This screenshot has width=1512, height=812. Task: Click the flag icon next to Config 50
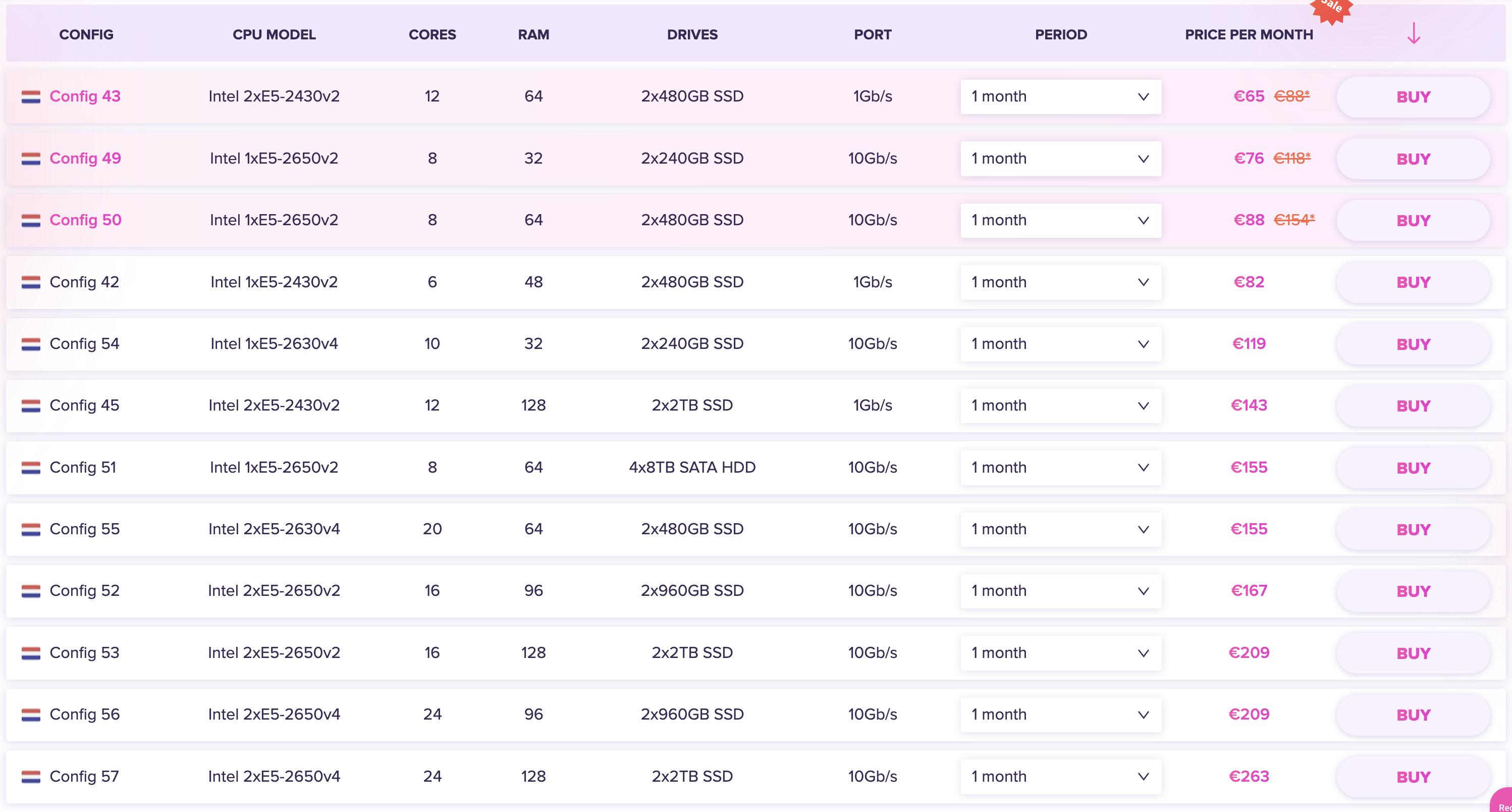(x=31, y=220)
